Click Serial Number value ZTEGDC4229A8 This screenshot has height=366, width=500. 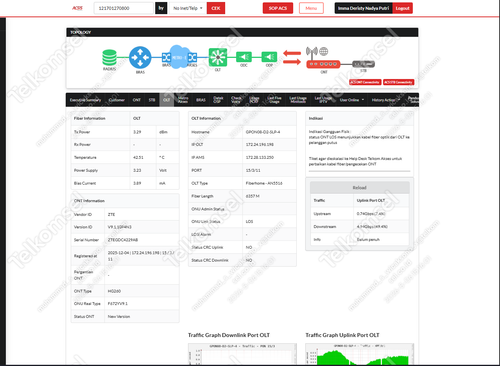pyautogui.click(x=123, y=240)
